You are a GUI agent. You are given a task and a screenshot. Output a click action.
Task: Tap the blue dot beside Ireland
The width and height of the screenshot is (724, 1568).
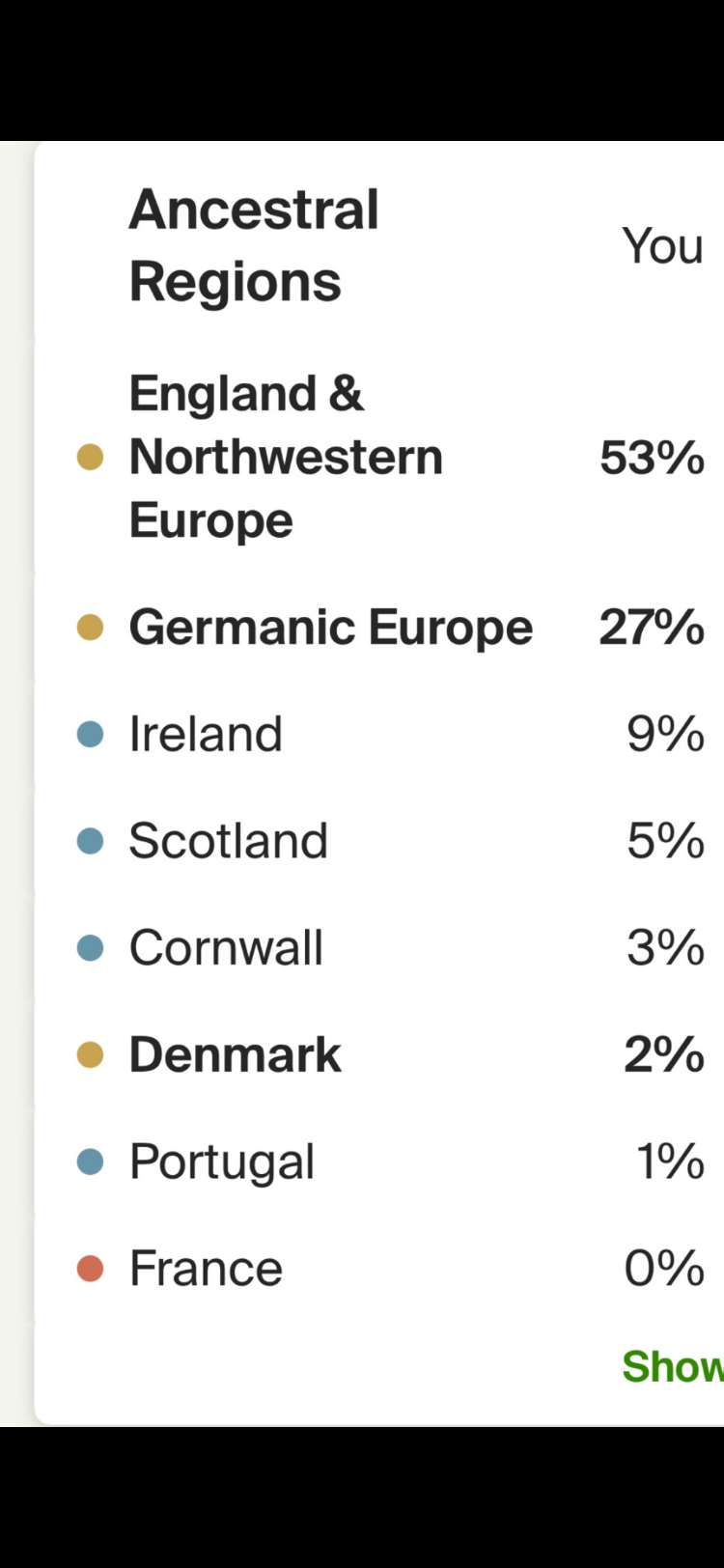[x=90, y=735]
